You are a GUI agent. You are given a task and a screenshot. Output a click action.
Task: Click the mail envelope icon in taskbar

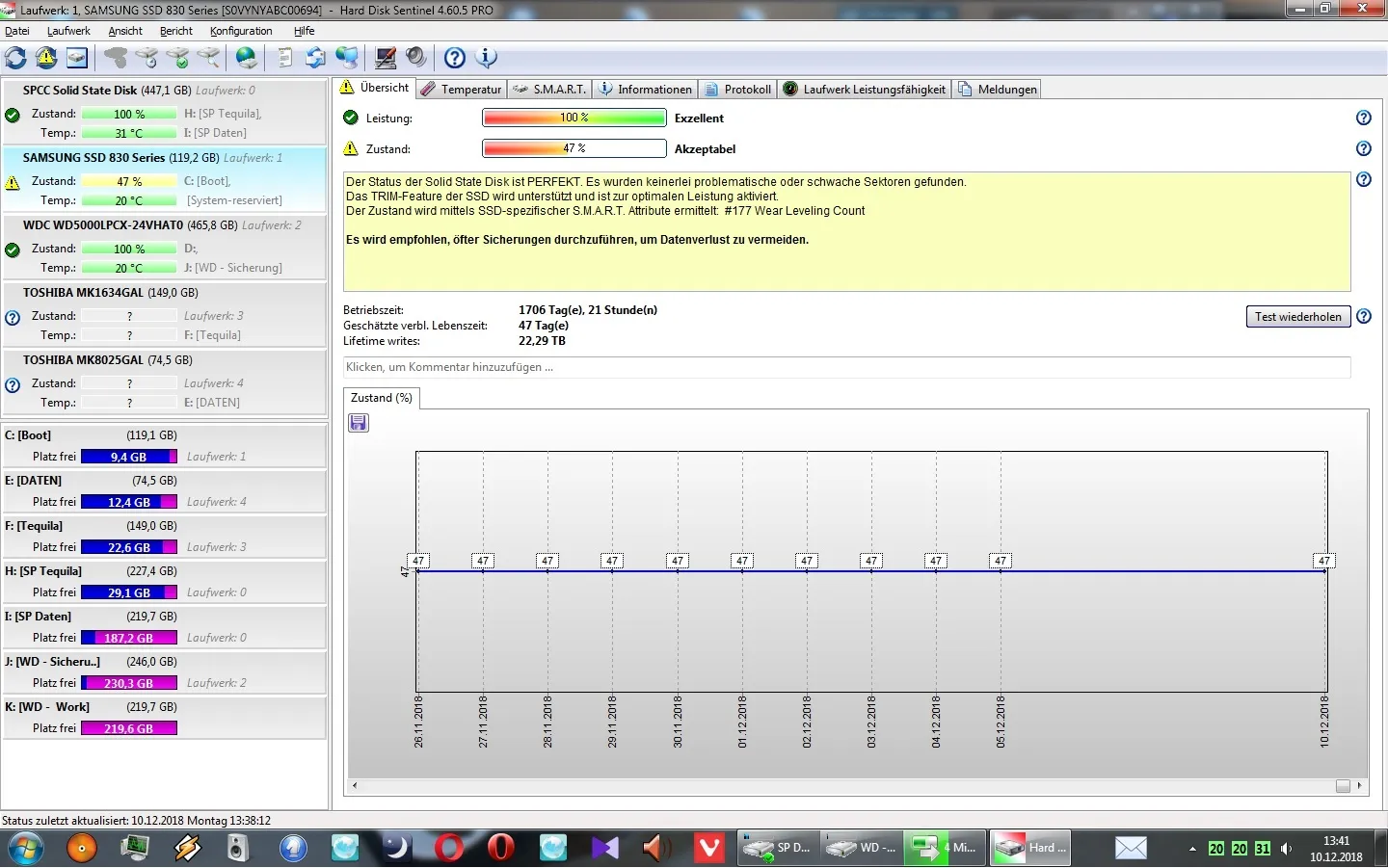pos(1131,848)
